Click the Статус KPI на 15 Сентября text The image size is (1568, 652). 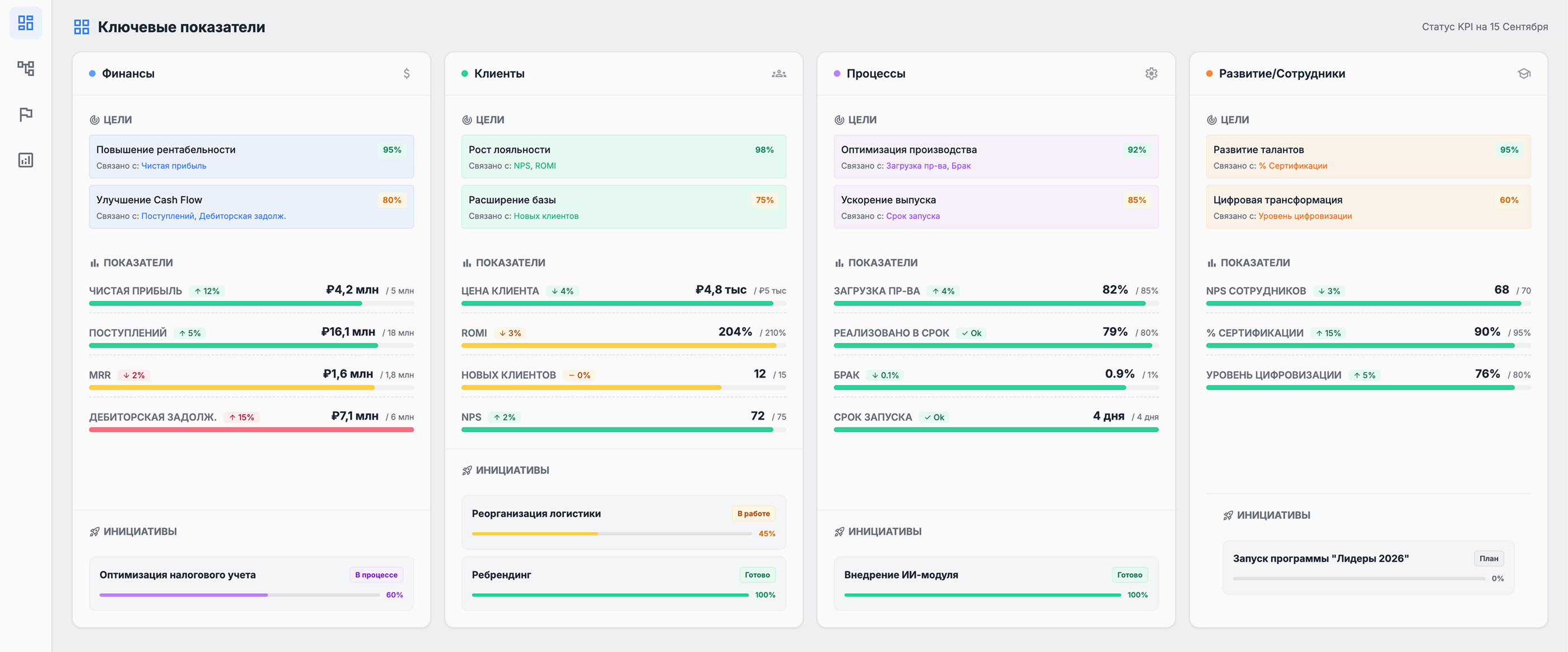click(1485, 27)
